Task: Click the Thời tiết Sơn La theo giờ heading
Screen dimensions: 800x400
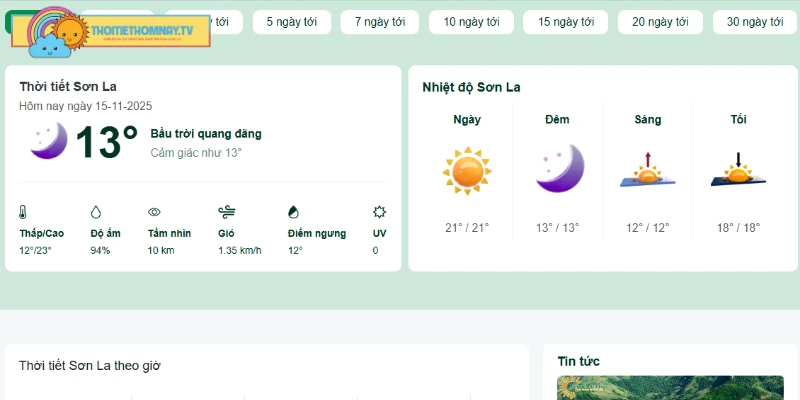Action: (x=90, y=366)
